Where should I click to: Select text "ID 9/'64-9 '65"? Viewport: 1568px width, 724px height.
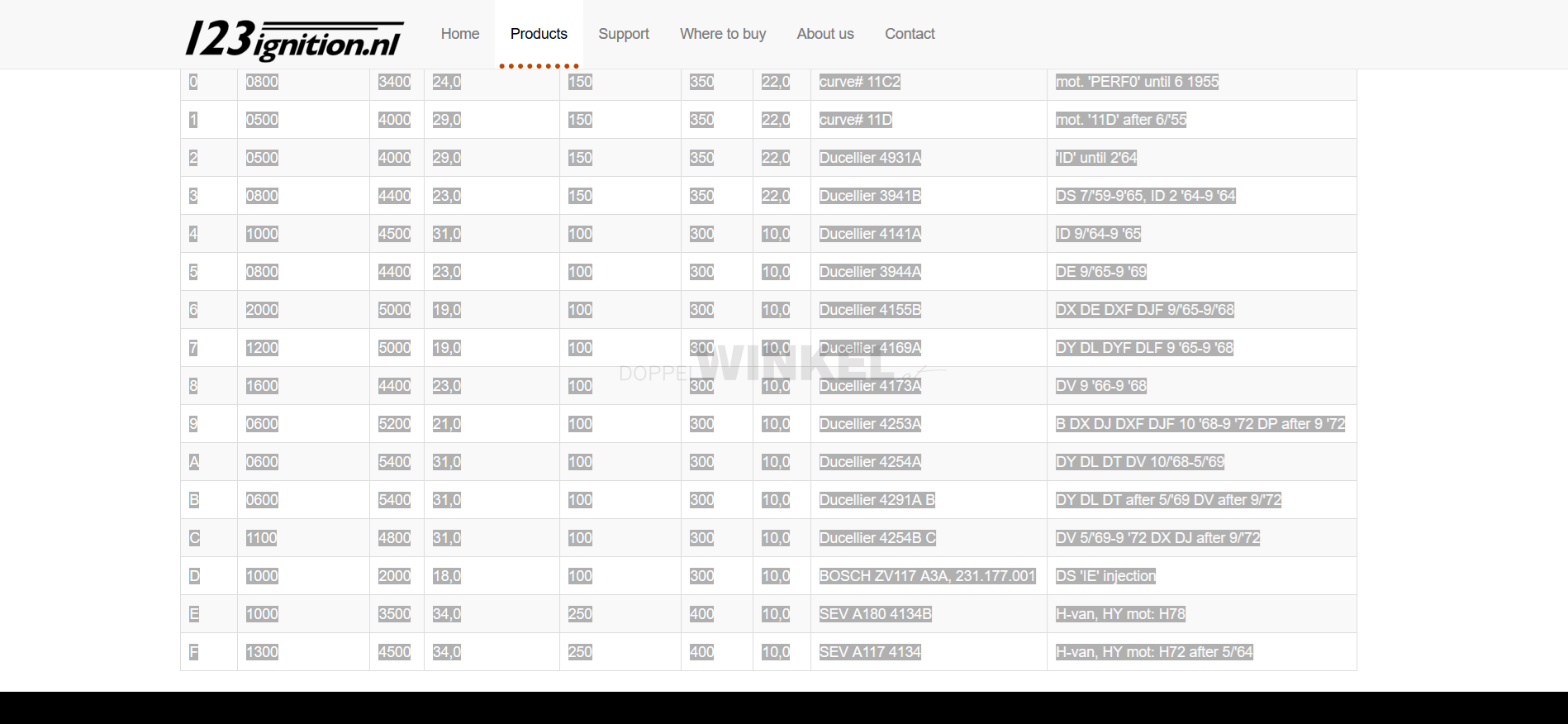[x=1099, y=234]
